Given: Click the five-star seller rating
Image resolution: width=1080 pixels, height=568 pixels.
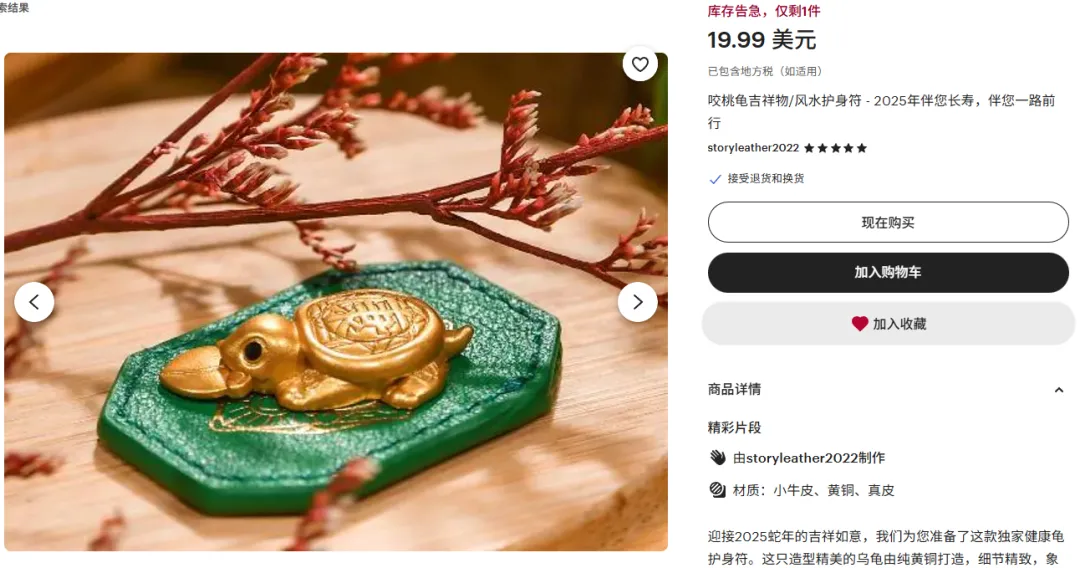Looking at the screenshot, I should click(x=835, y=148).
